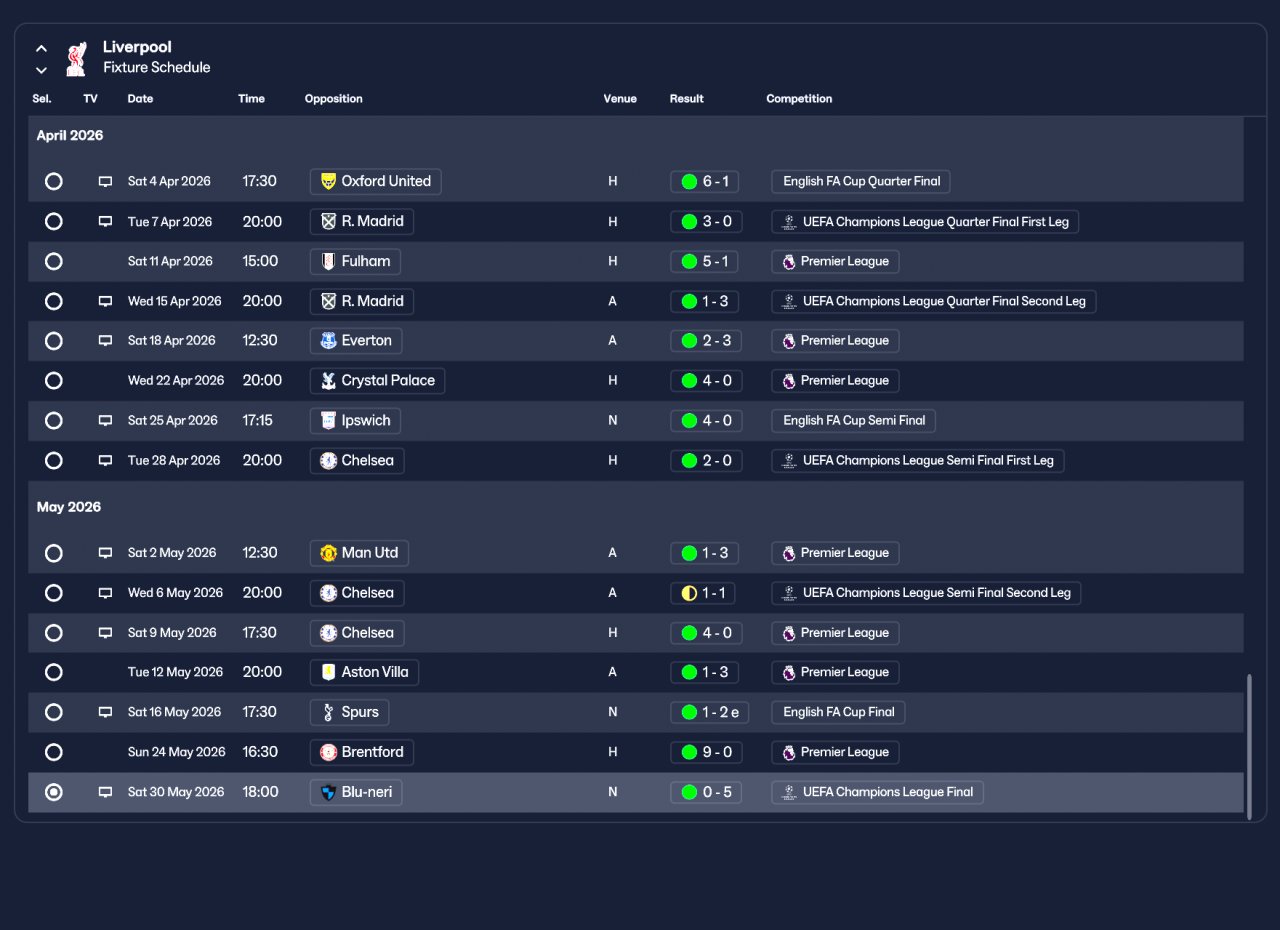This screenshot has width=1280, height=930.
Task: Select the 7 Apr R. Madrid radio button
Action: click(54, 221)
